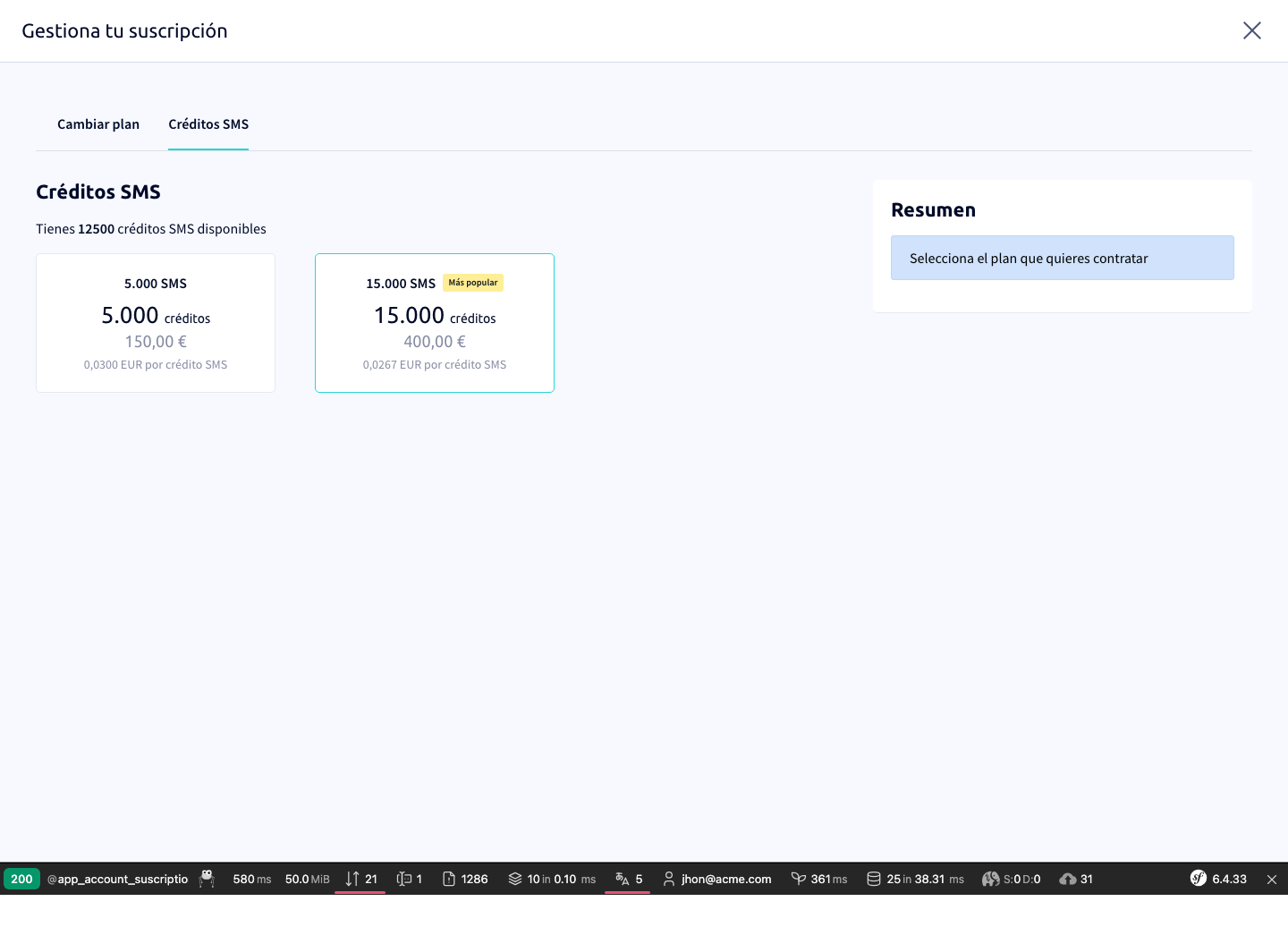Viewport: 1288px width, 927px height.
Task: Open the AJAX requests arrows icon
Action: [352, 879]
